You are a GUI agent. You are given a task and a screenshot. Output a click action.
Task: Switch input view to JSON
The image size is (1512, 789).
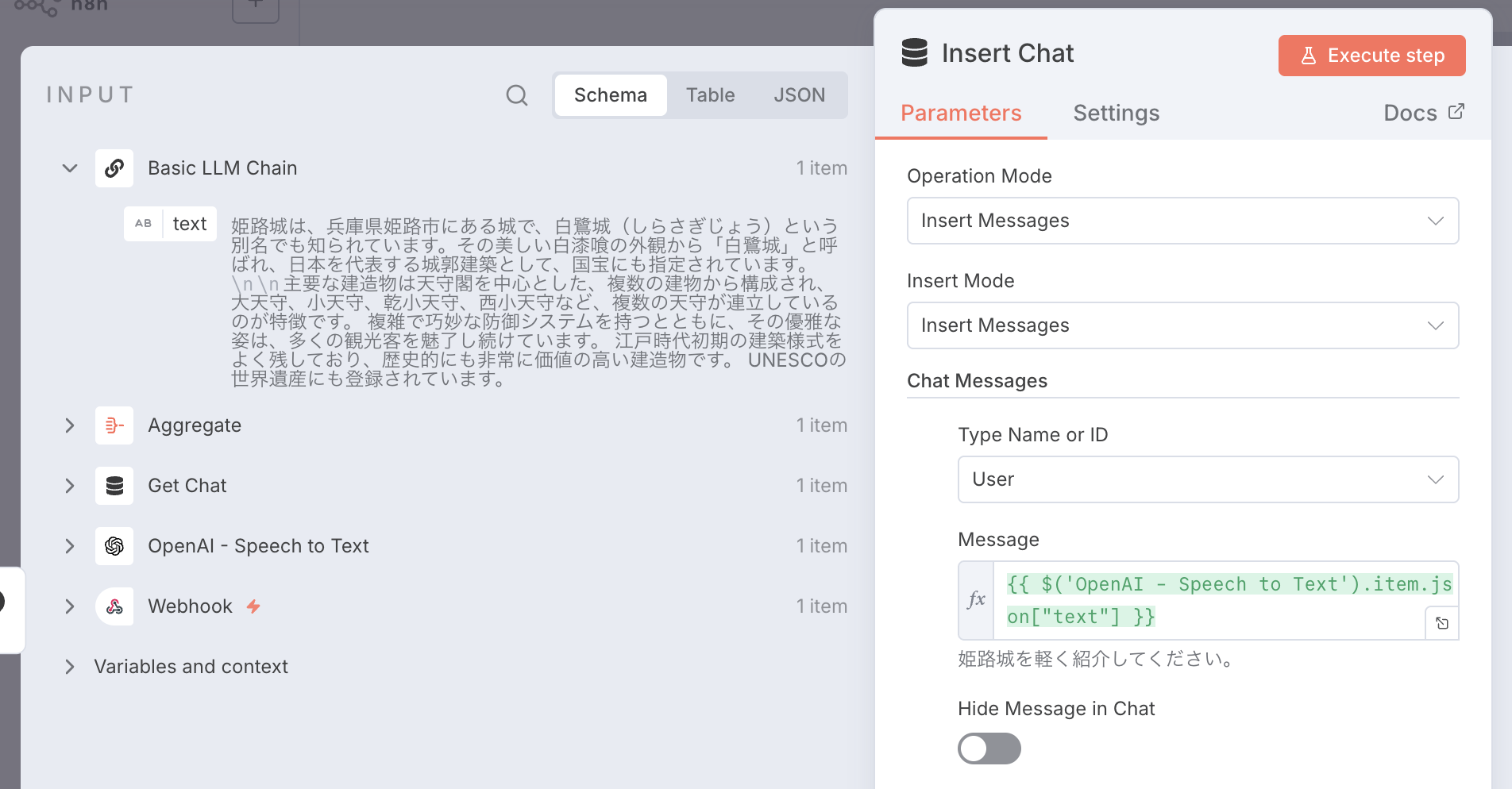pyautogui.click(x=799, y=95)
